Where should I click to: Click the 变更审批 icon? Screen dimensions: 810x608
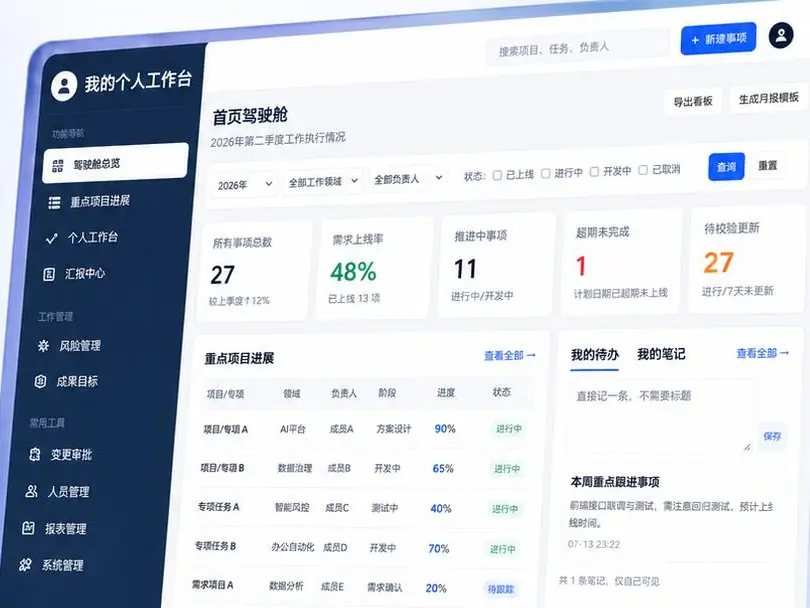[x=35, y=455]
